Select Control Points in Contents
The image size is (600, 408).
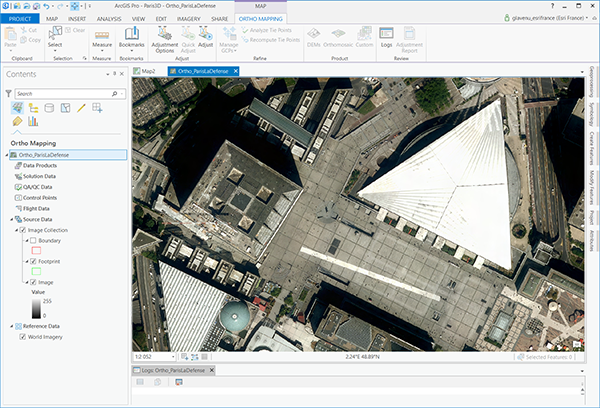[x=37, y=198]
